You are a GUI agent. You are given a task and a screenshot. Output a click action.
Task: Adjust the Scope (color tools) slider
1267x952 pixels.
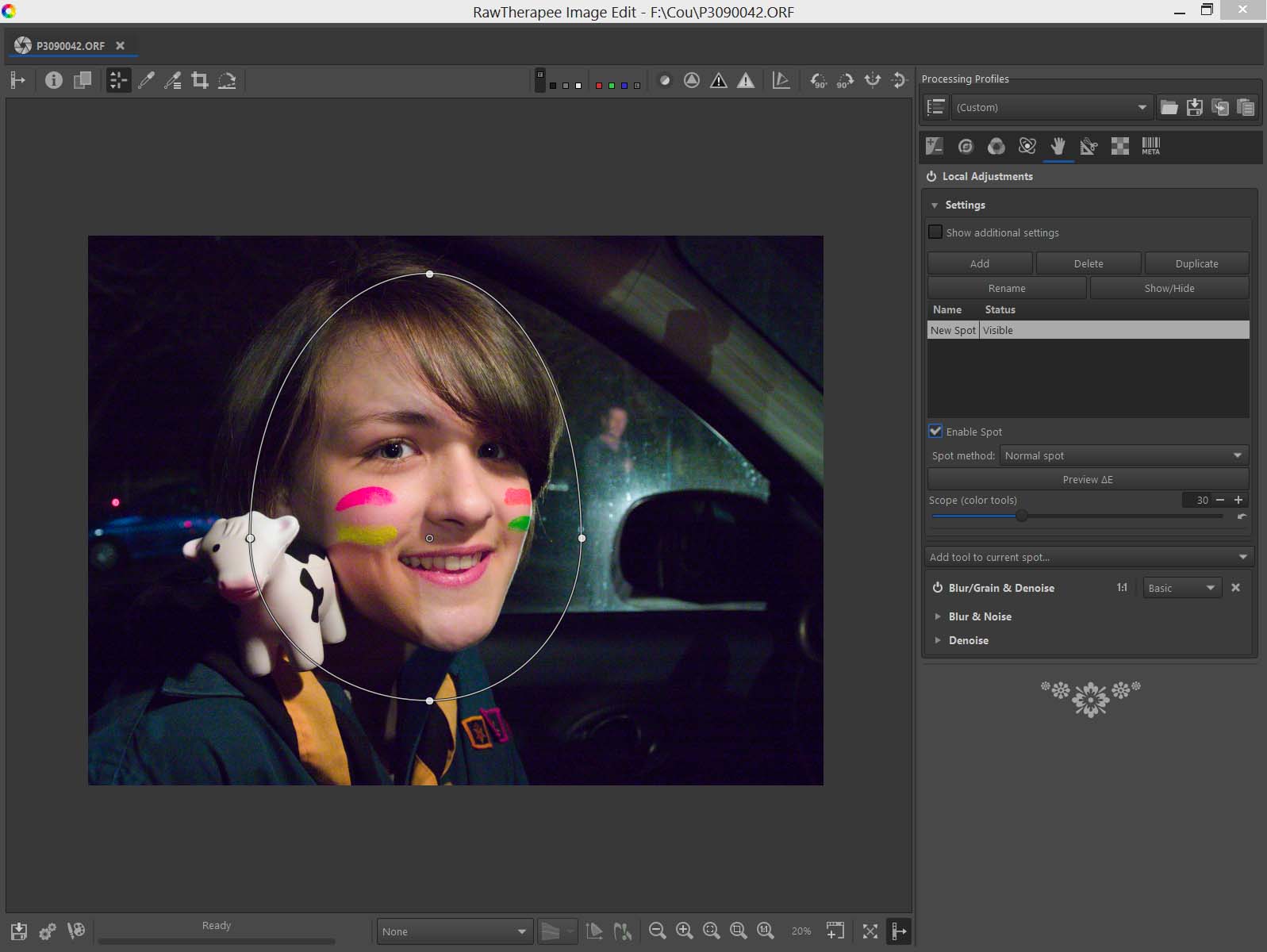pyautogui.click(x=1022, y=516)
